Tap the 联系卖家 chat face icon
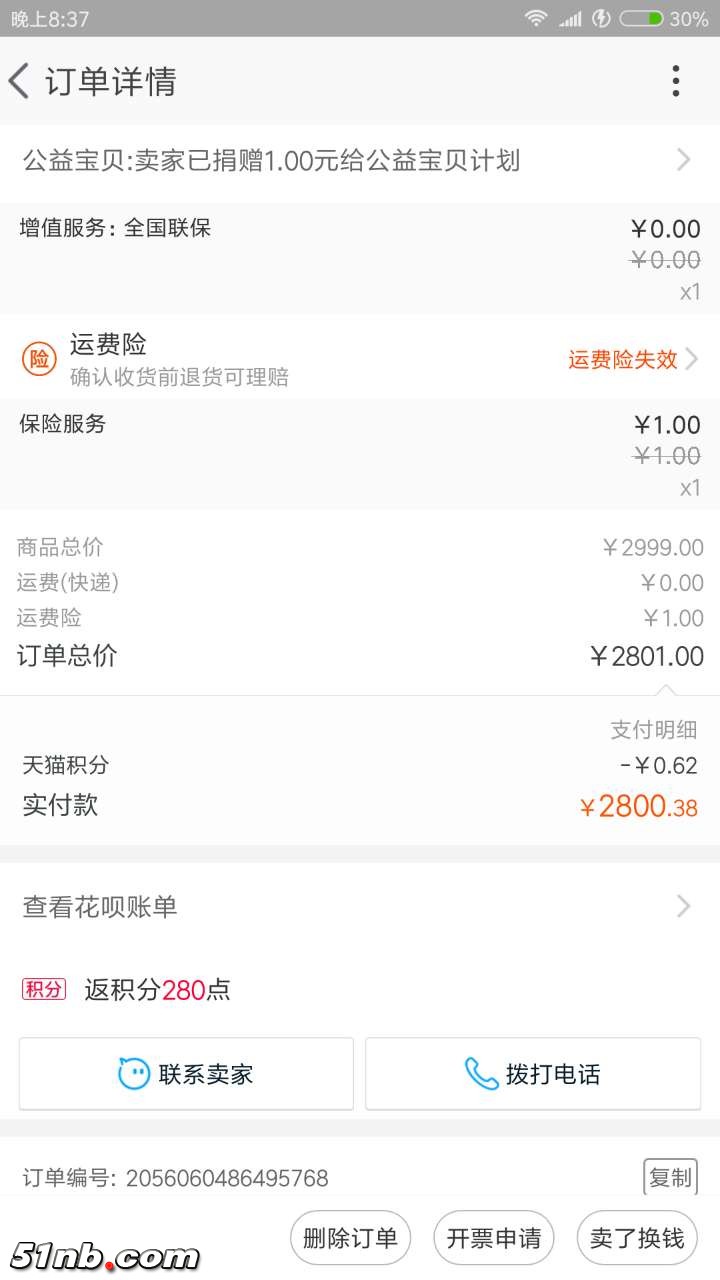Viewport: 720px width, 1280px height. [134, 1074]
